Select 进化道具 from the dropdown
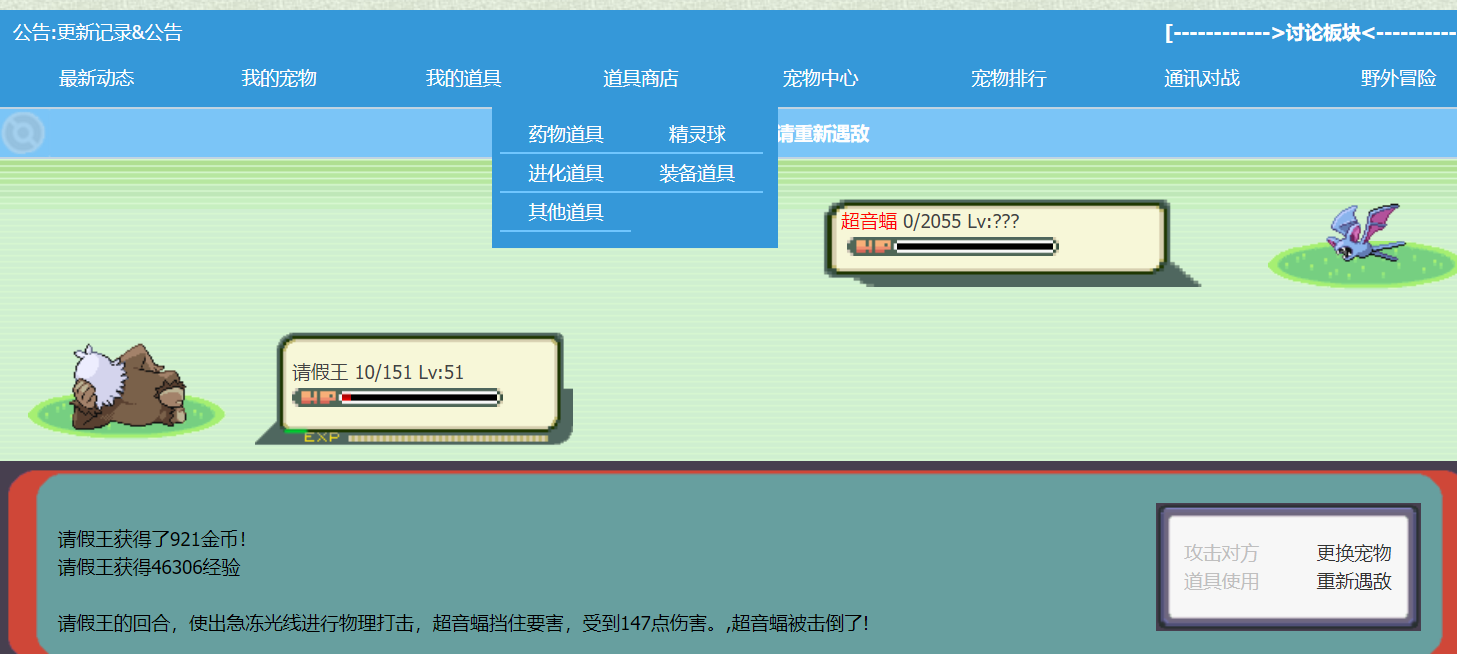1457x654 pixels. point(566,173)
